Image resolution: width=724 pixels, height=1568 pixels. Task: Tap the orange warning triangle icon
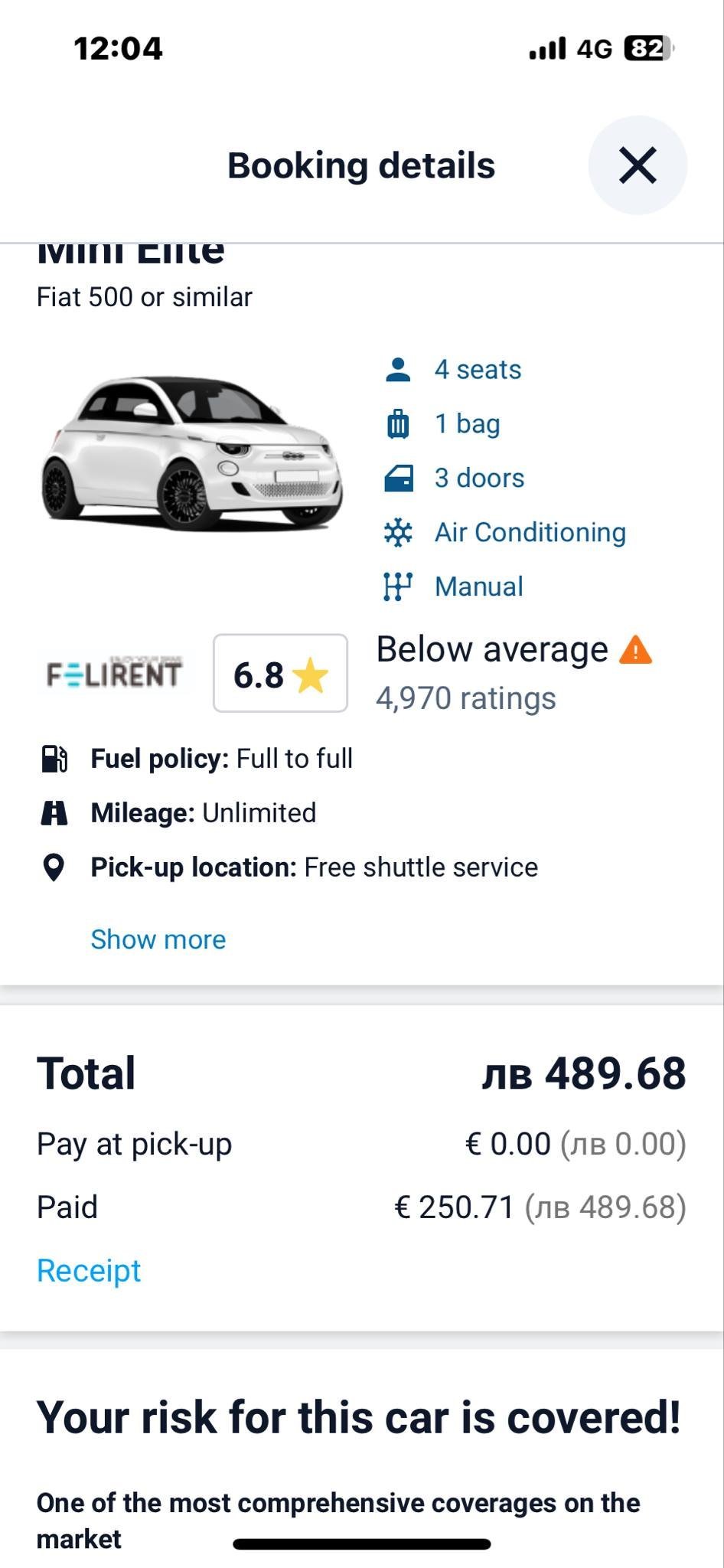point(635,651)
